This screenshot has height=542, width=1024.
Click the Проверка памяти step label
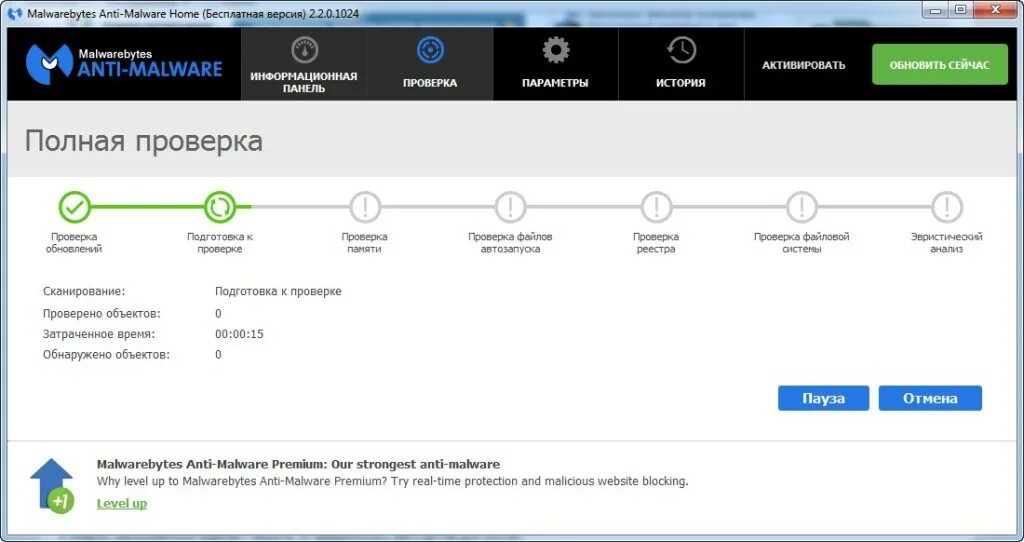[x=364, y=242]
